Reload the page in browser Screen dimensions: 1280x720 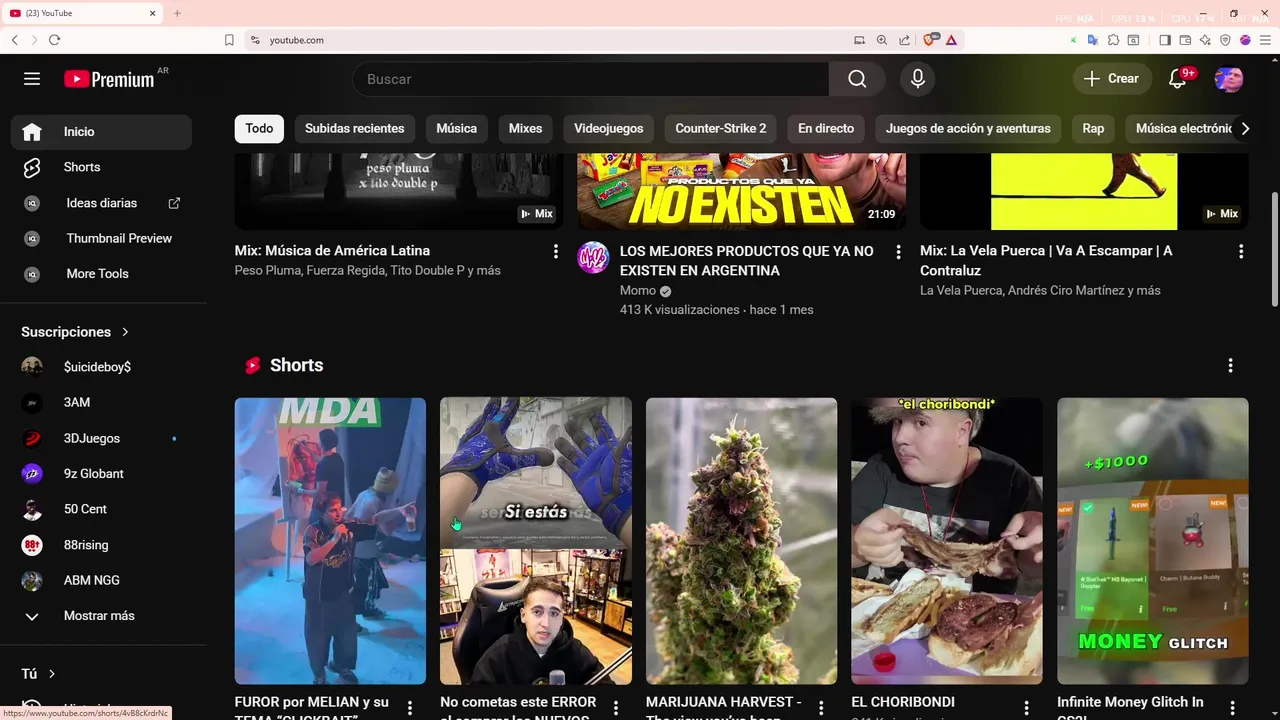[x=54, y=40]
